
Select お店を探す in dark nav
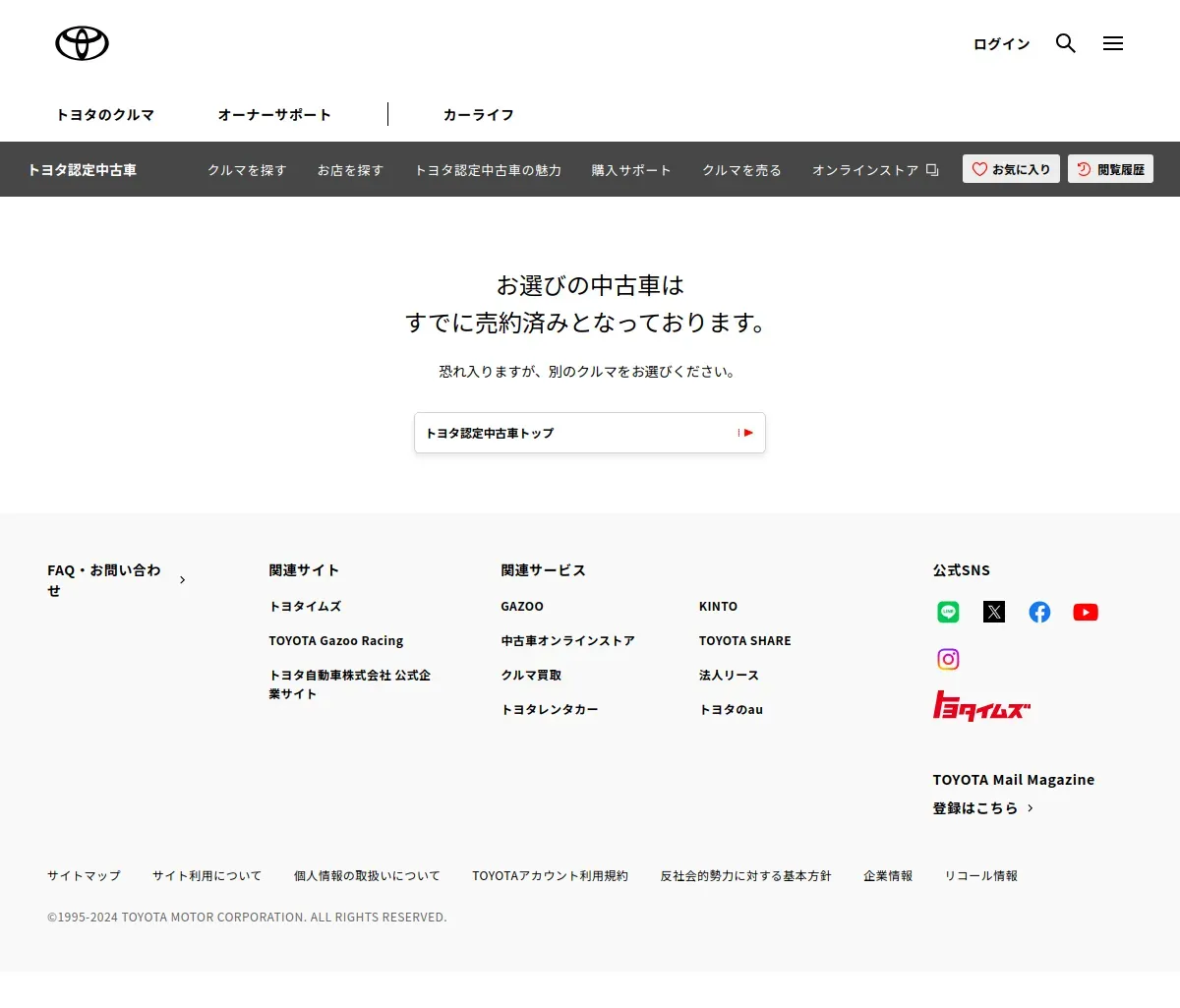[350, 170]
